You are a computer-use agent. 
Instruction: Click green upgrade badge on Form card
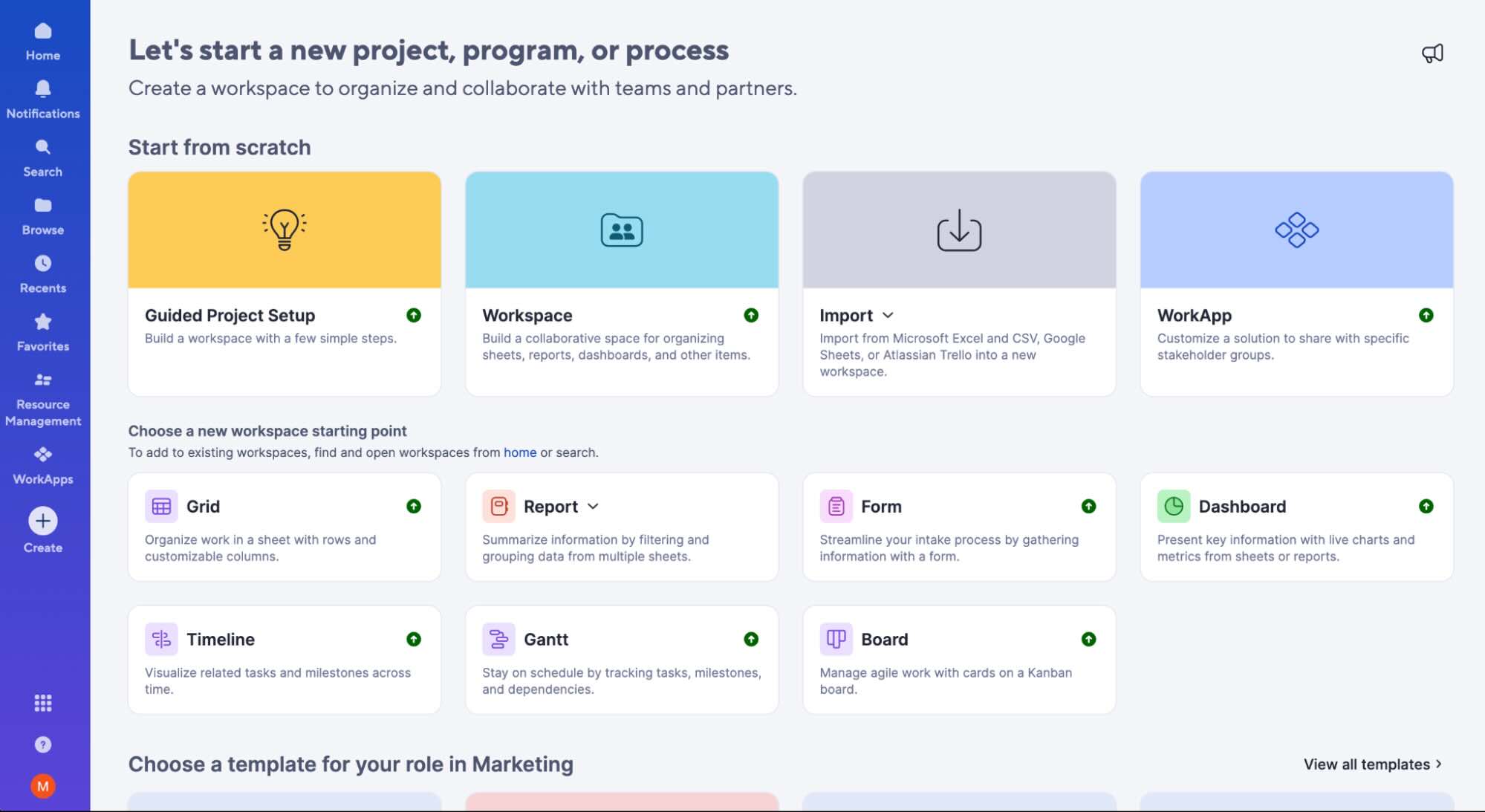pos(1088,506)
